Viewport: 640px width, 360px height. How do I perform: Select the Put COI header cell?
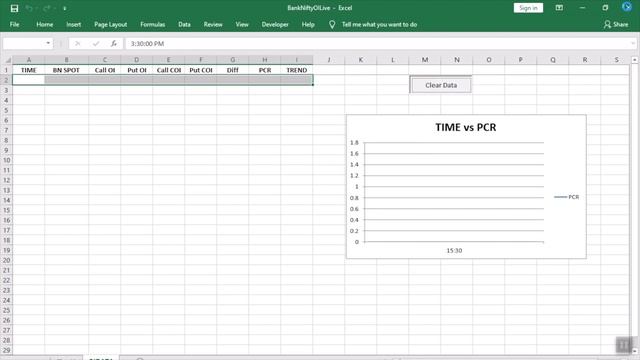point(200,70)
